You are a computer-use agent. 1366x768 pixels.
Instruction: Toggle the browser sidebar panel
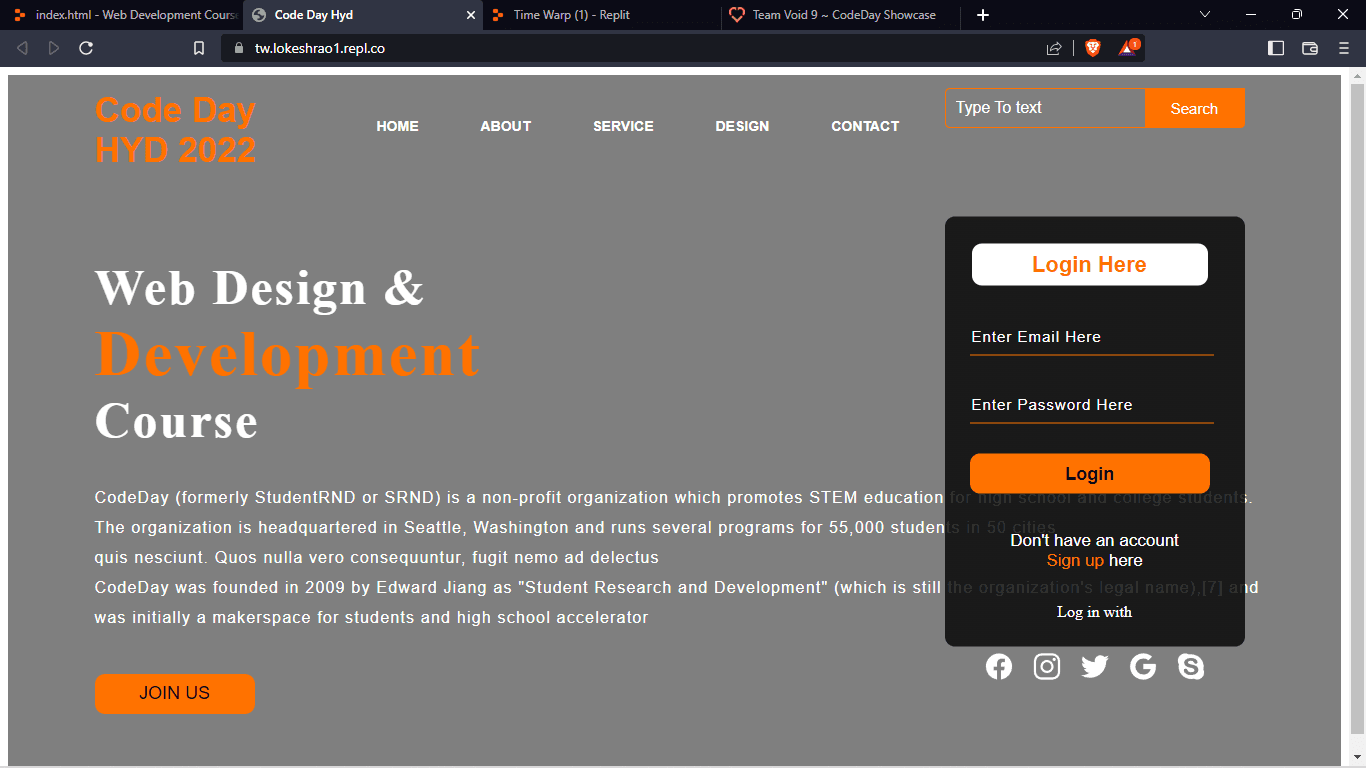click(x=1276, y=48)
